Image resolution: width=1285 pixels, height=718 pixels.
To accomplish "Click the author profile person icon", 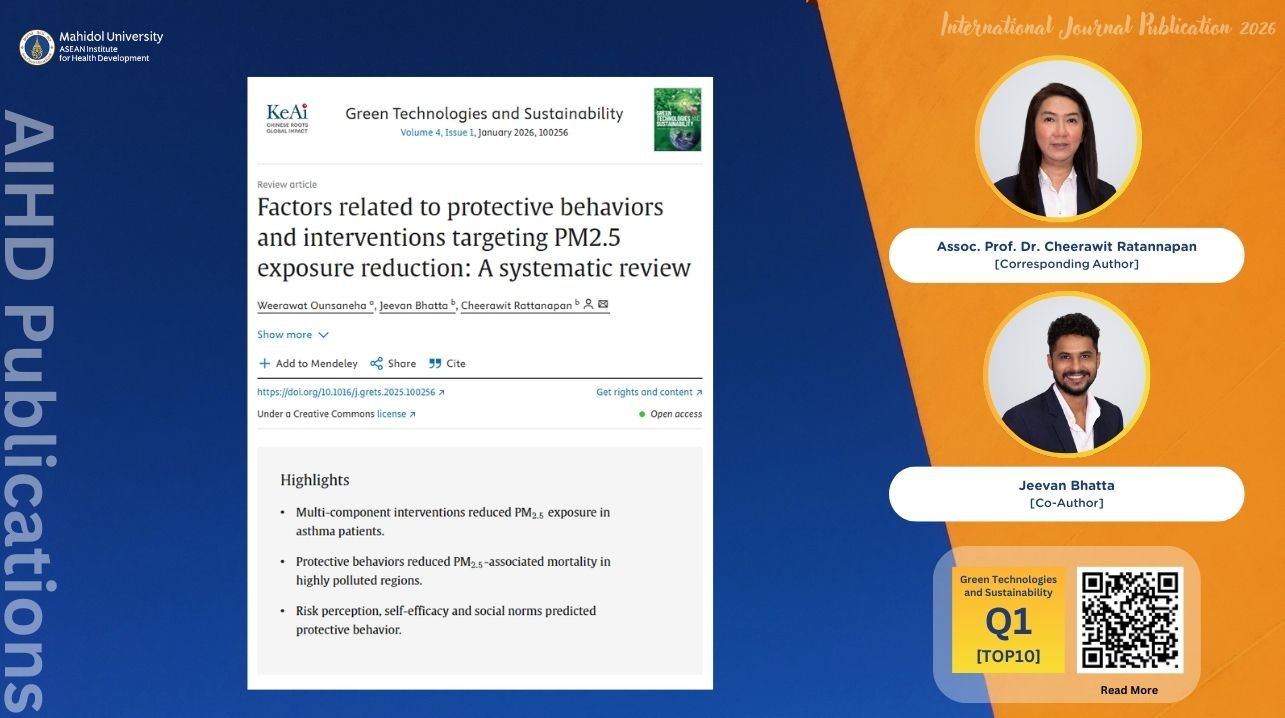I will (589, 304).
